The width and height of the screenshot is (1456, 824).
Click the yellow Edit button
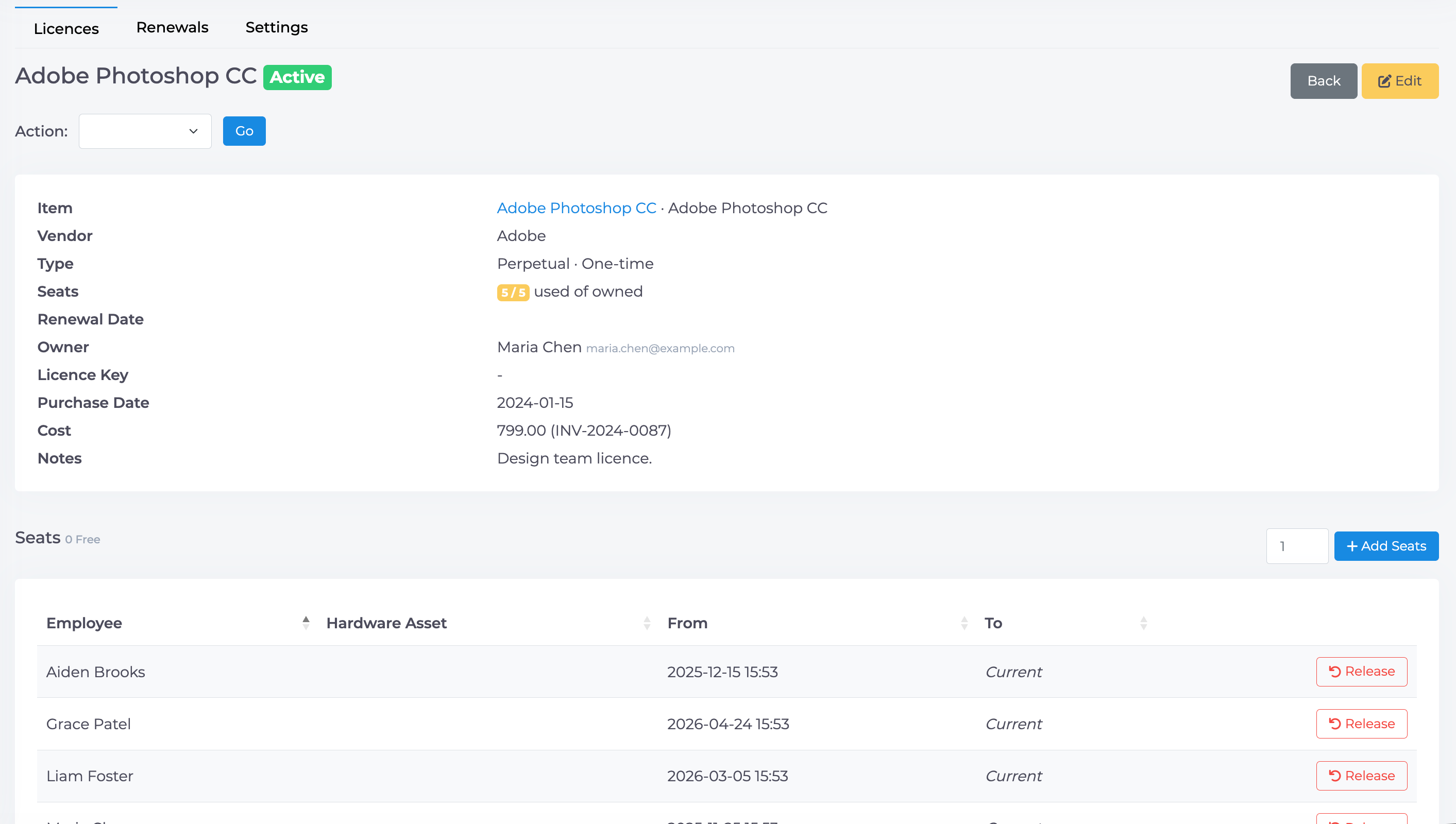point(1399,81)
